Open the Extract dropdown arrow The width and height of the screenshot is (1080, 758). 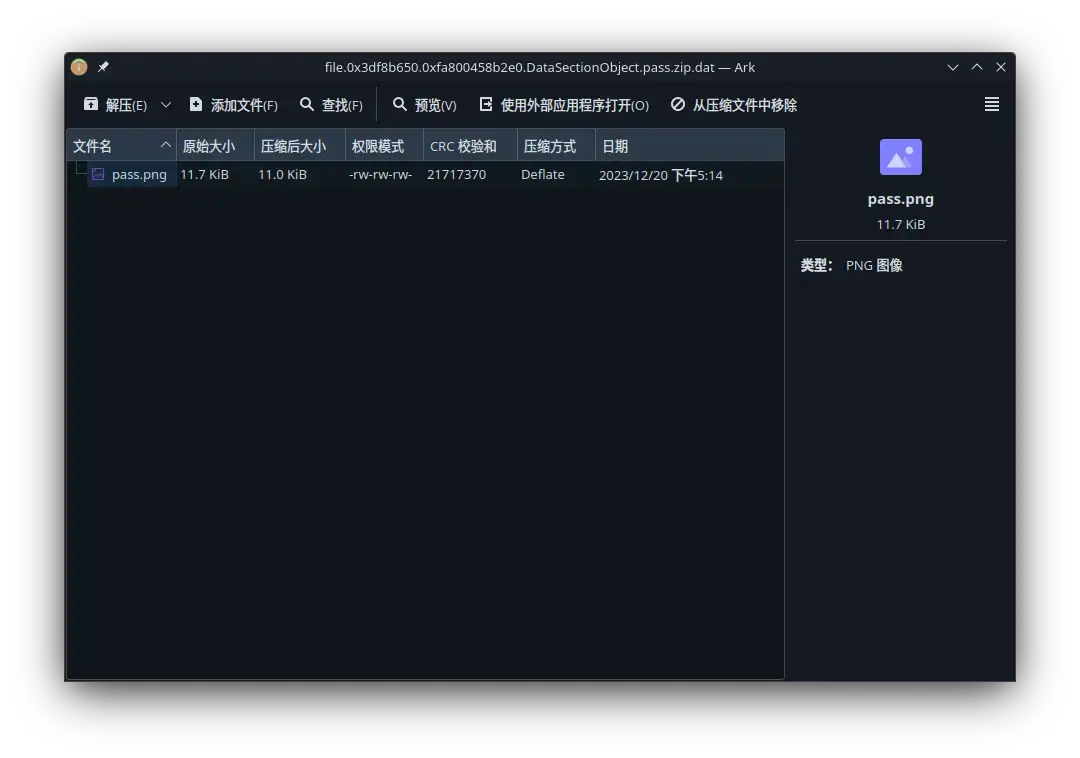[166, 105]
